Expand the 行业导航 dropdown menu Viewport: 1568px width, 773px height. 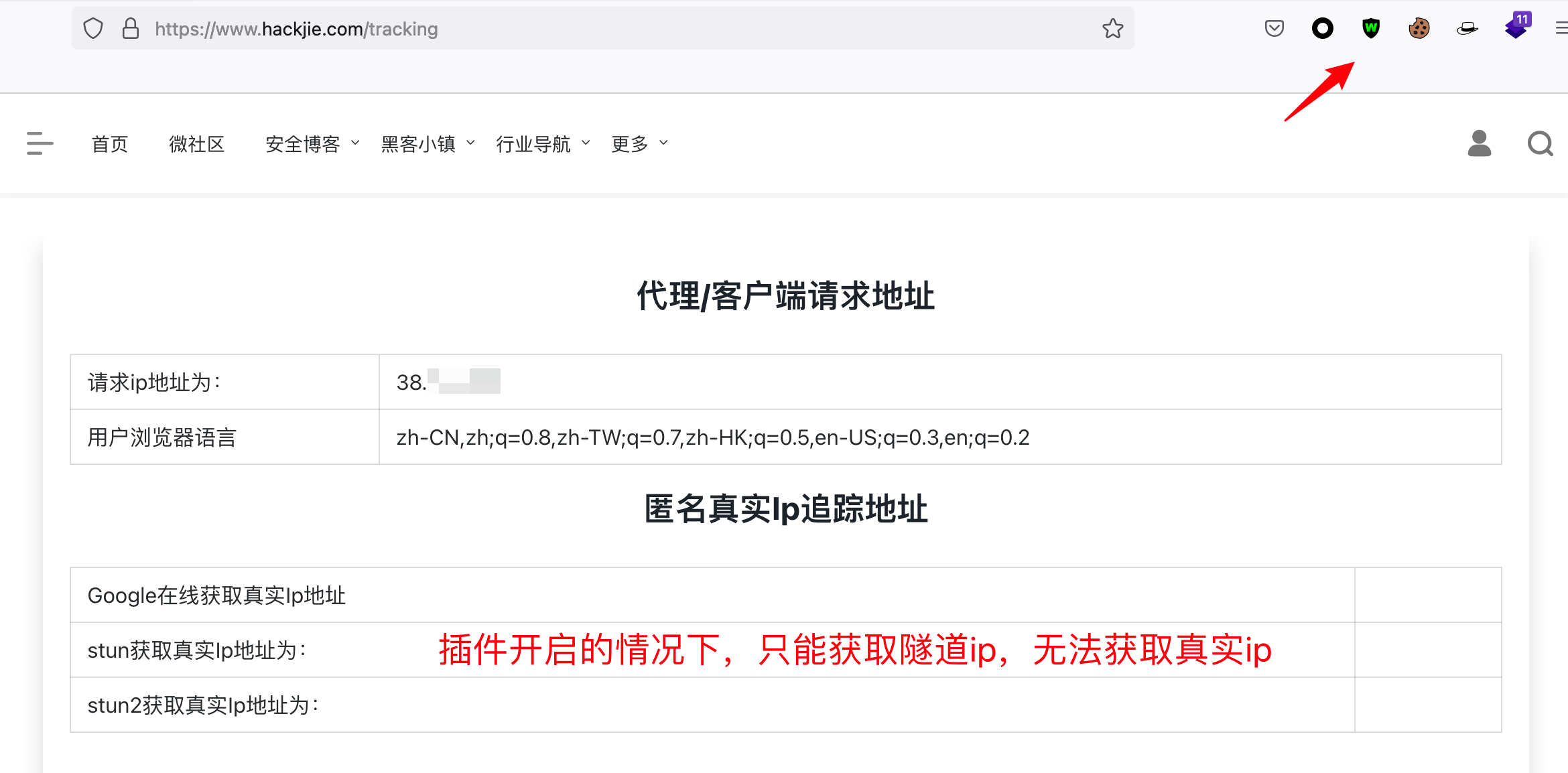[543, 144]
